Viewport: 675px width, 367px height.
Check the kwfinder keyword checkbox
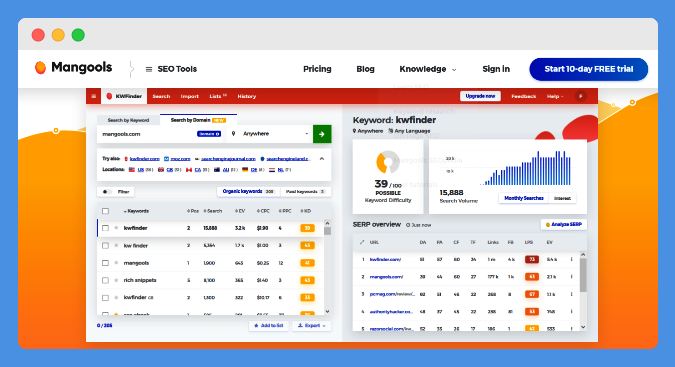coord(105,228)
